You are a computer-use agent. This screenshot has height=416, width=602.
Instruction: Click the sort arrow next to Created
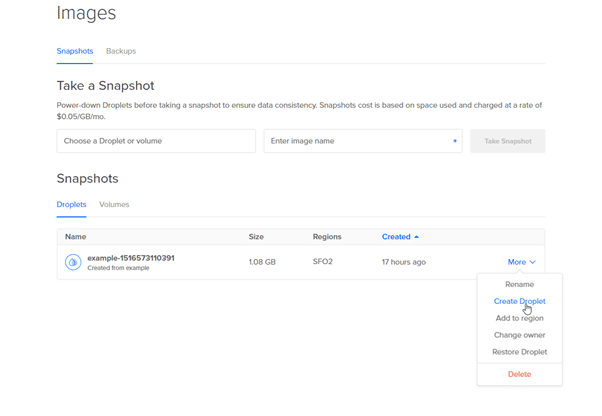click(x=417, y=237)
